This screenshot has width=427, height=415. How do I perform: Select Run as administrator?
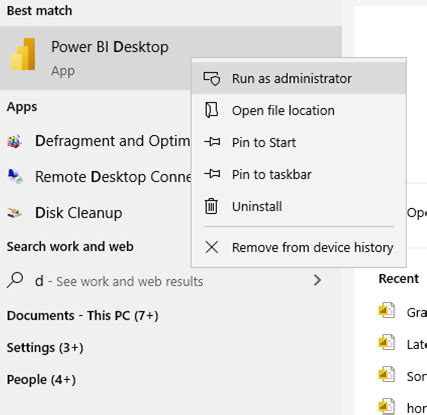(x=299, y=79)
